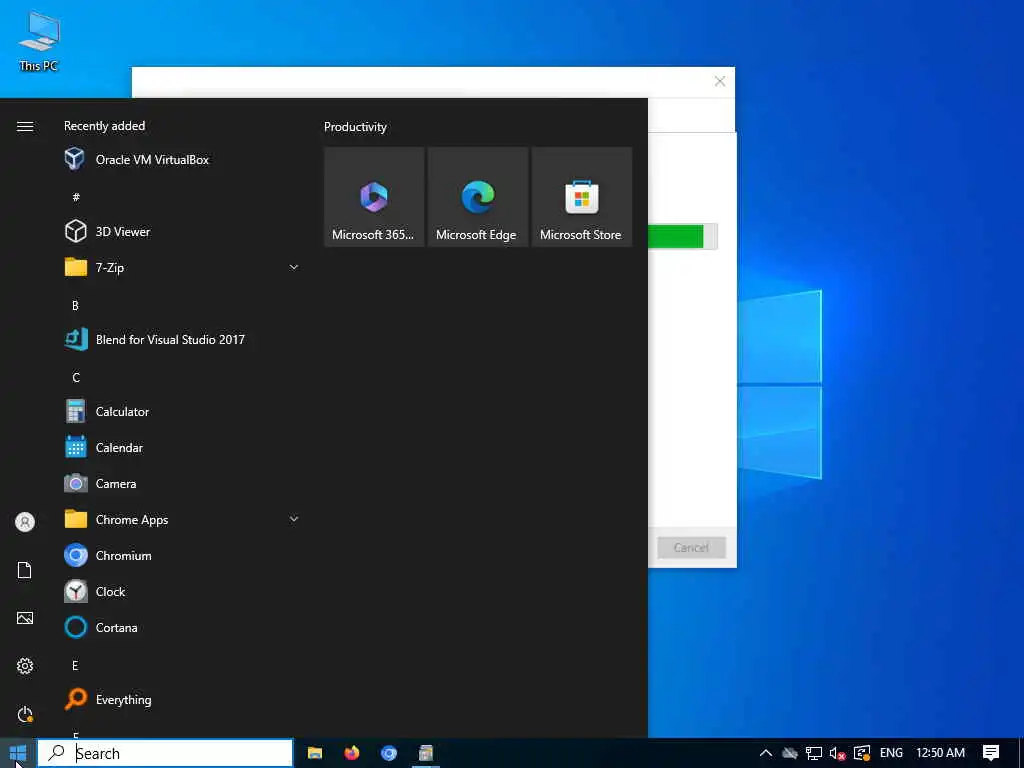The height and width of the screenshot is (768, 1024).
Task: Expand the Start menu hamburger navigation
Action: click(x=25, y=127)
